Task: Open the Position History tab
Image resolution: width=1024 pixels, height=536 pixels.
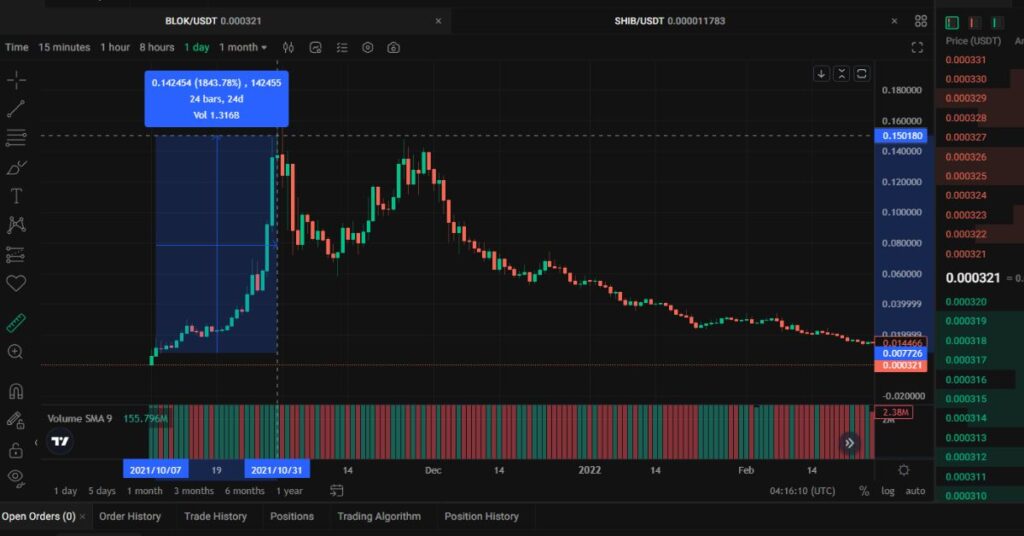Action: click(481, 516)
